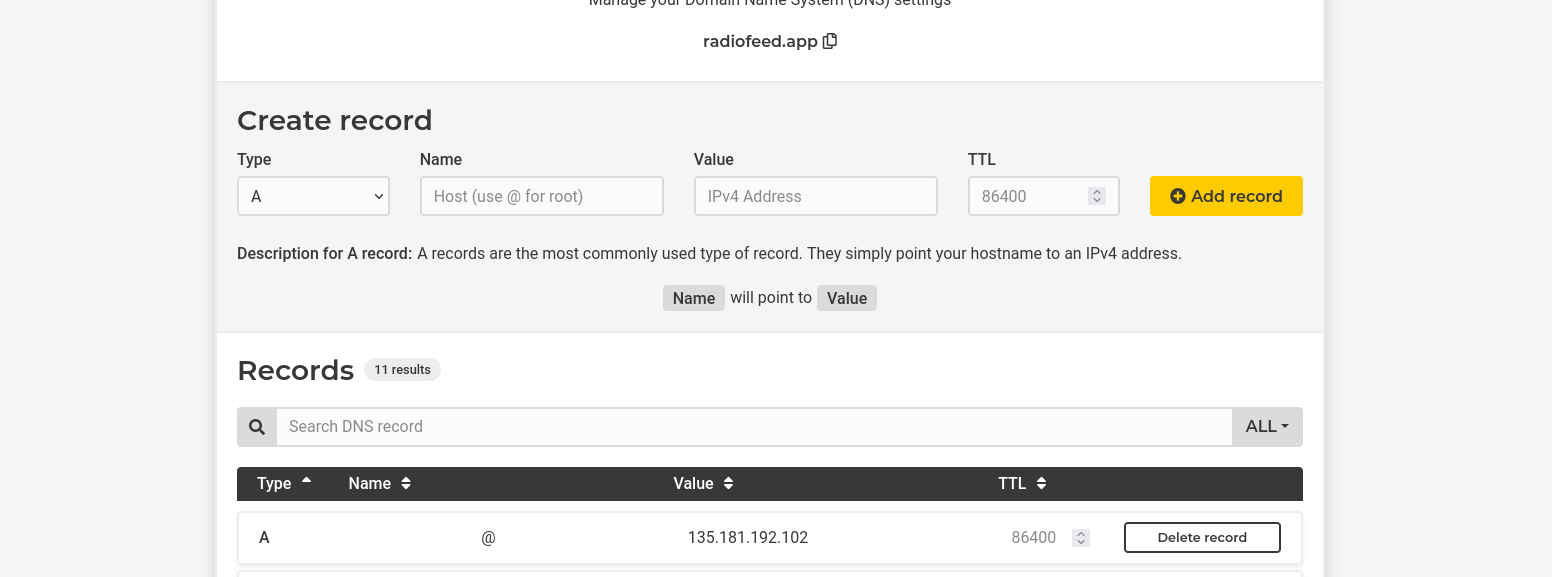1552x577 pixels.
Task: Focus the Host name input field
Action: coord(541,196)
